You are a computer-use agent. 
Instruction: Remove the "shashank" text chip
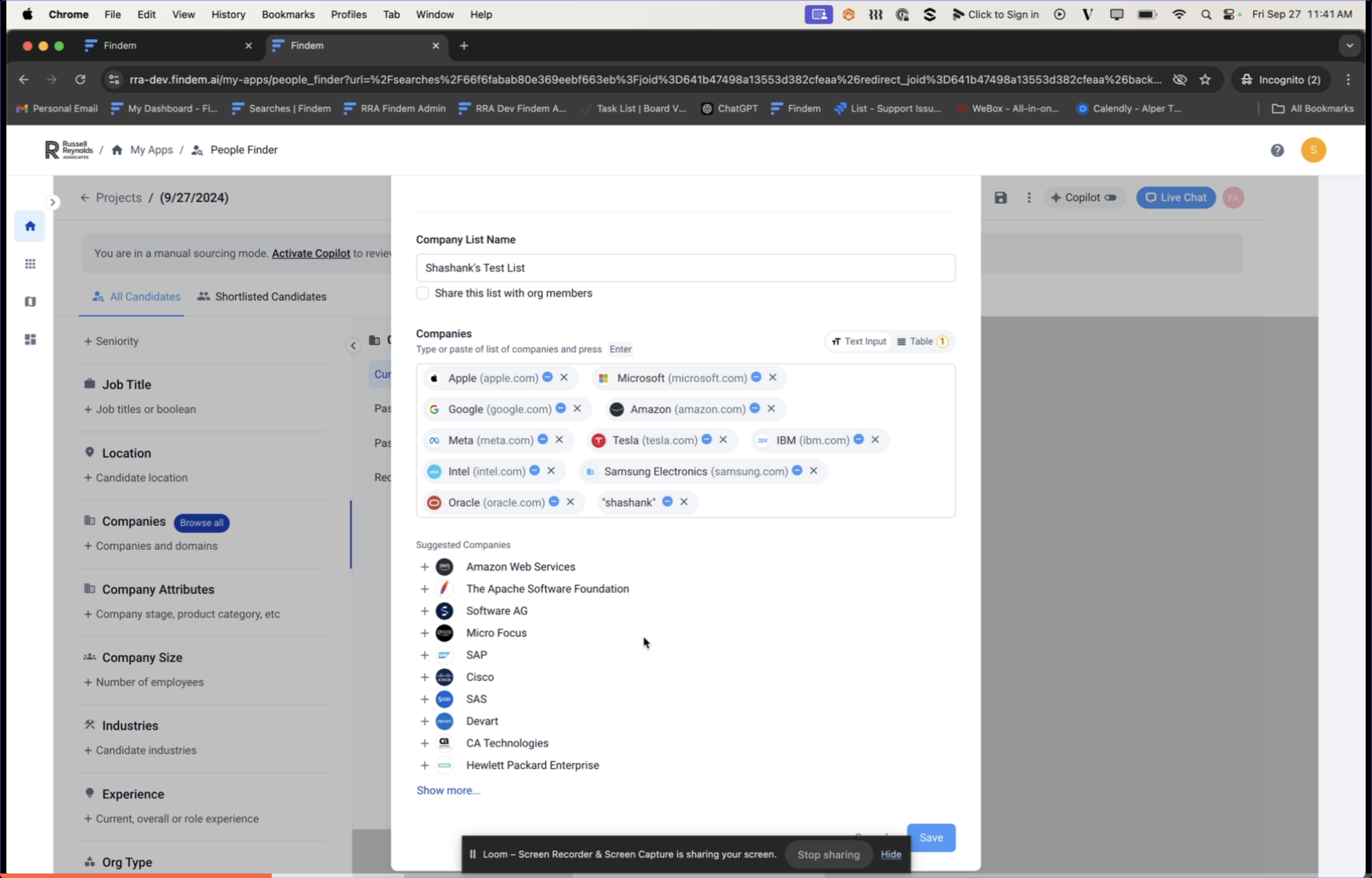pos(683,502)
